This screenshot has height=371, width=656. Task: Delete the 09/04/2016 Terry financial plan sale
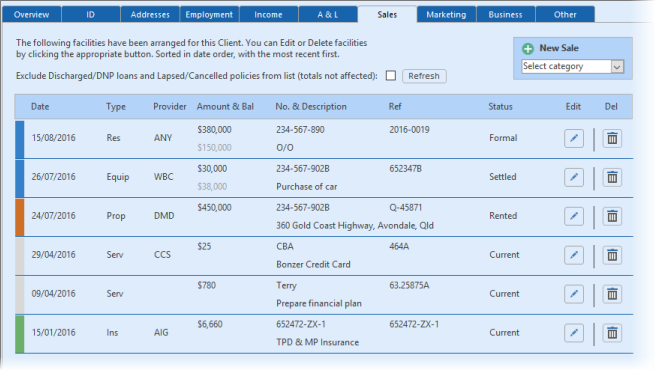click(612, 294)
